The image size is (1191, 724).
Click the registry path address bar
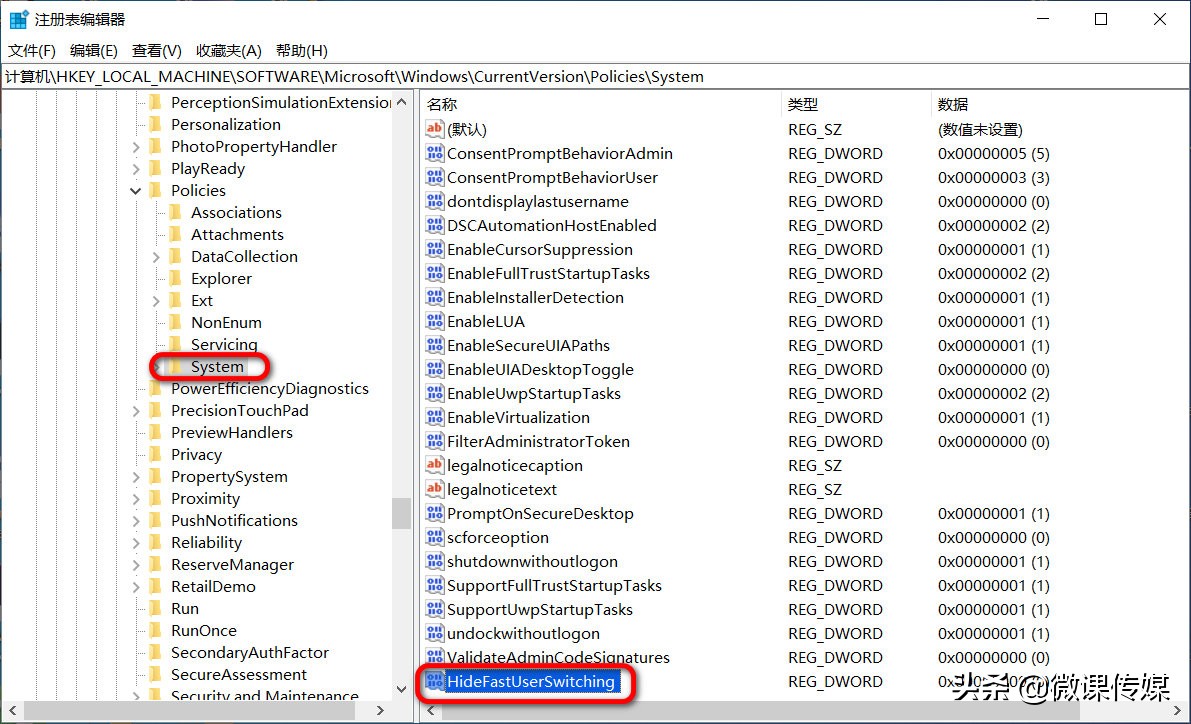coord(596,76)
